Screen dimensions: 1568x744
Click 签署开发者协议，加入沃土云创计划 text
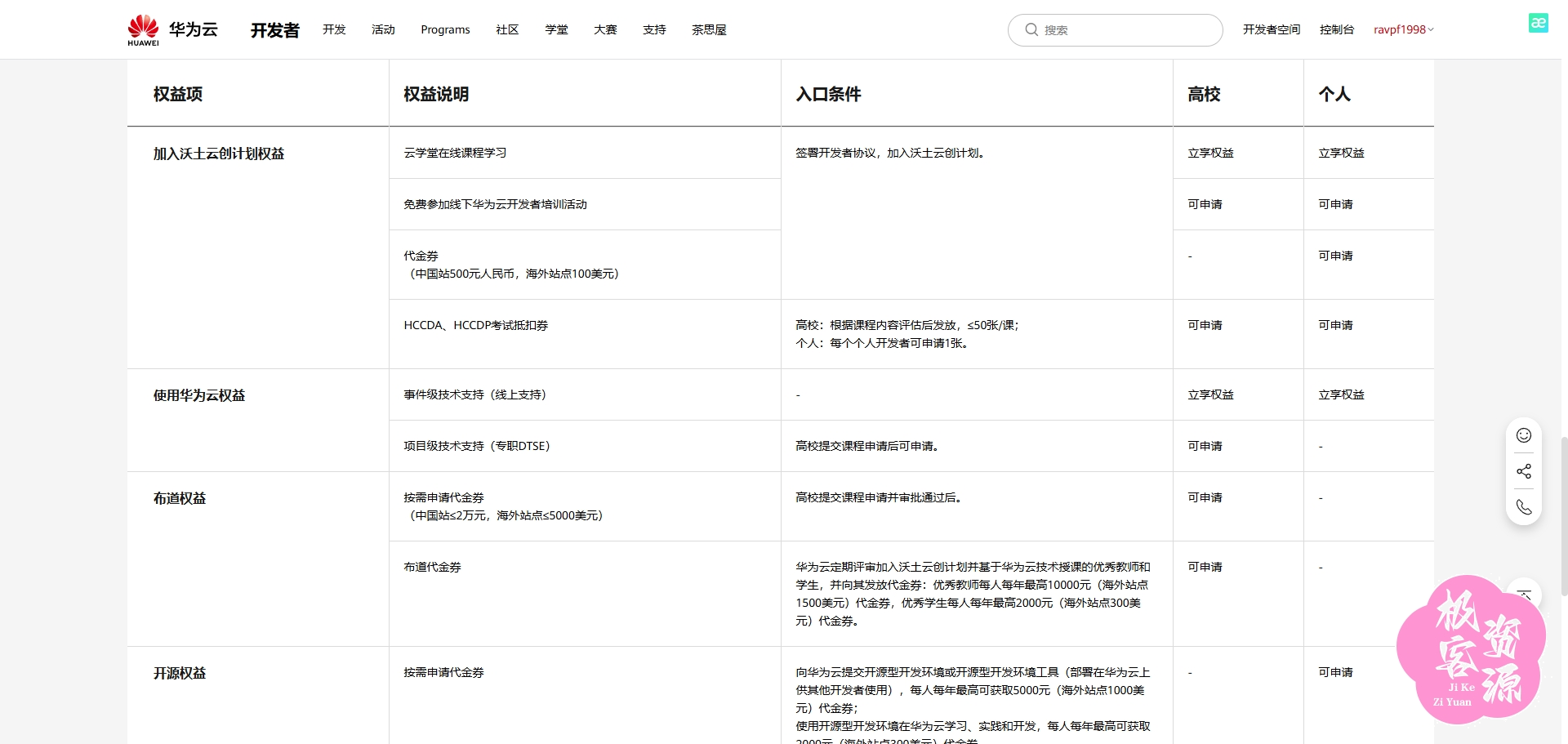tap(891, 153)
